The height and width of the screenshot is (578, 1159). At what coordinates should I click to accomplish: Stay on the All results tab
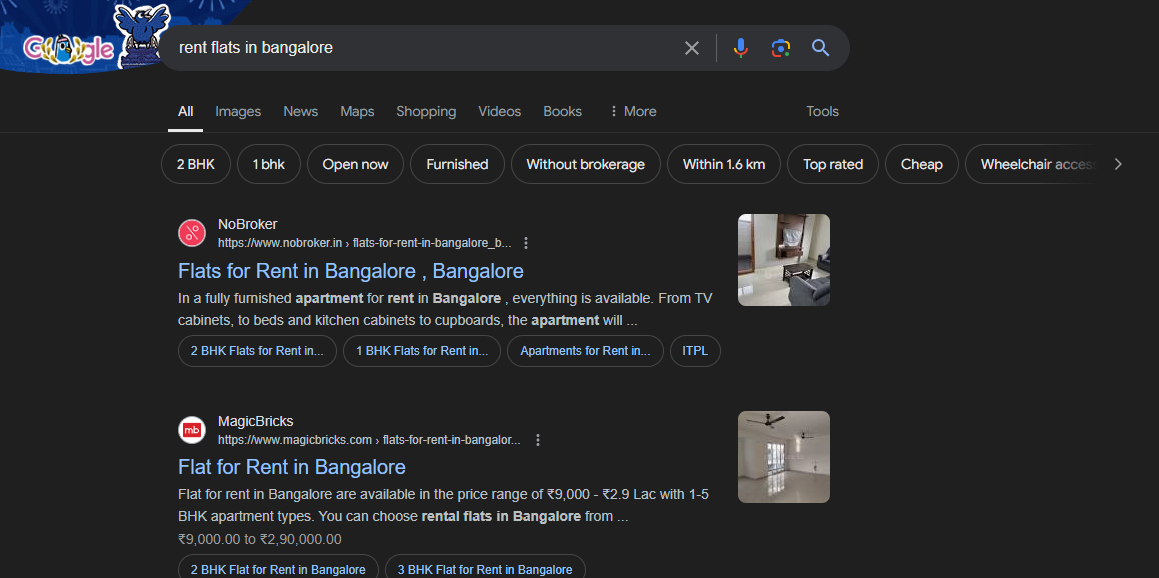186,112
